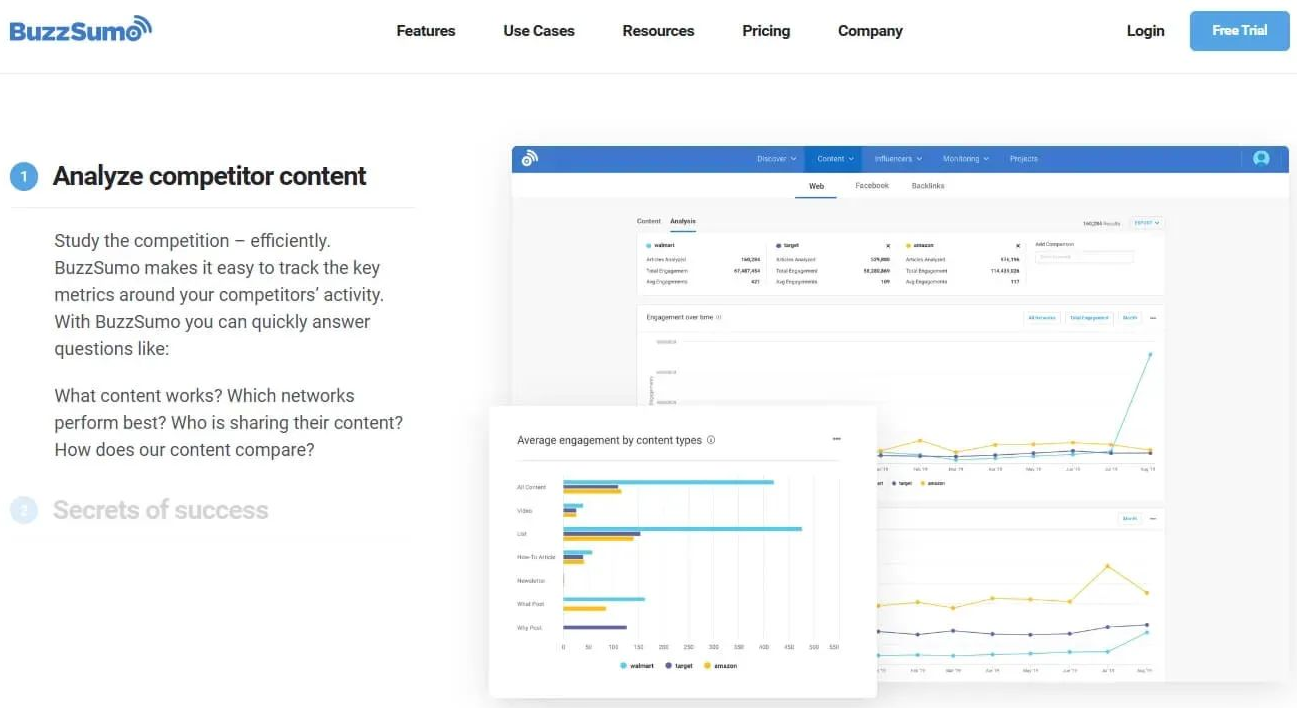This screenshot has height=708, width=1297.
Task: Click the Free Trial button
Action: [x=1239, y=30]
